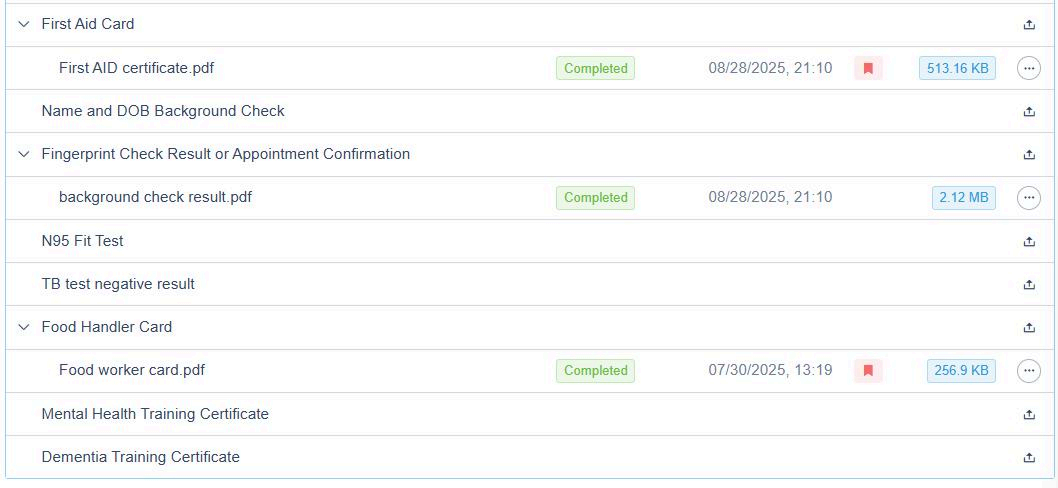Open more options for First AID certificate.pdf
The height and width of the screenshot is (488, 1058).
pyautogui.click(x=1028, y=68)
